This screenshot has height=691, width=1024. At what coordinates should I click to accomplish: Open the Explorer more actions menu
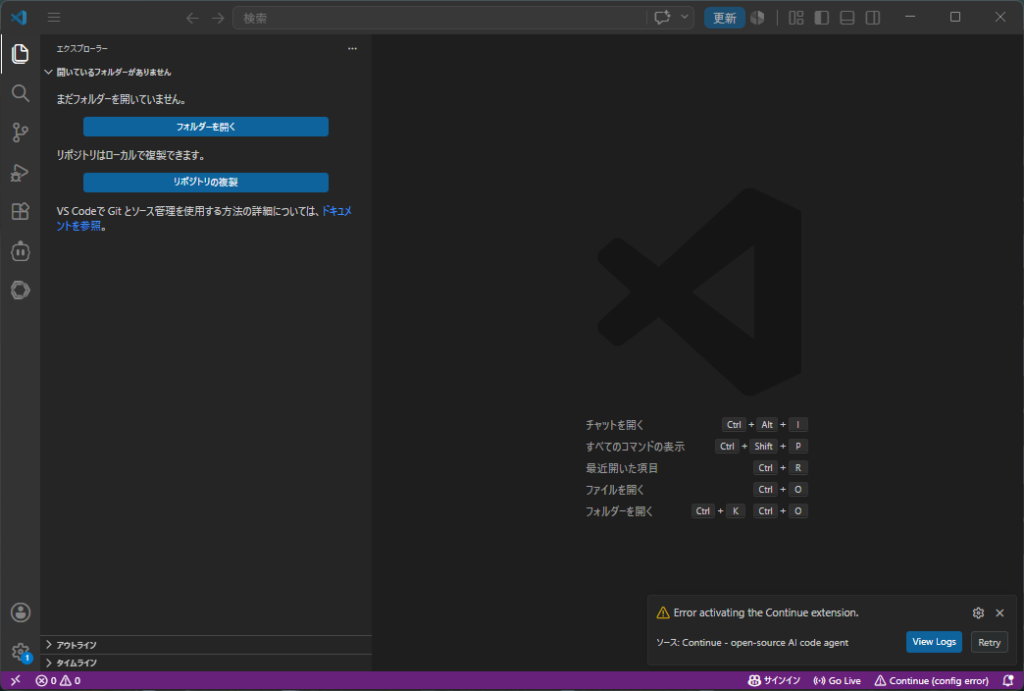(352, 48)
